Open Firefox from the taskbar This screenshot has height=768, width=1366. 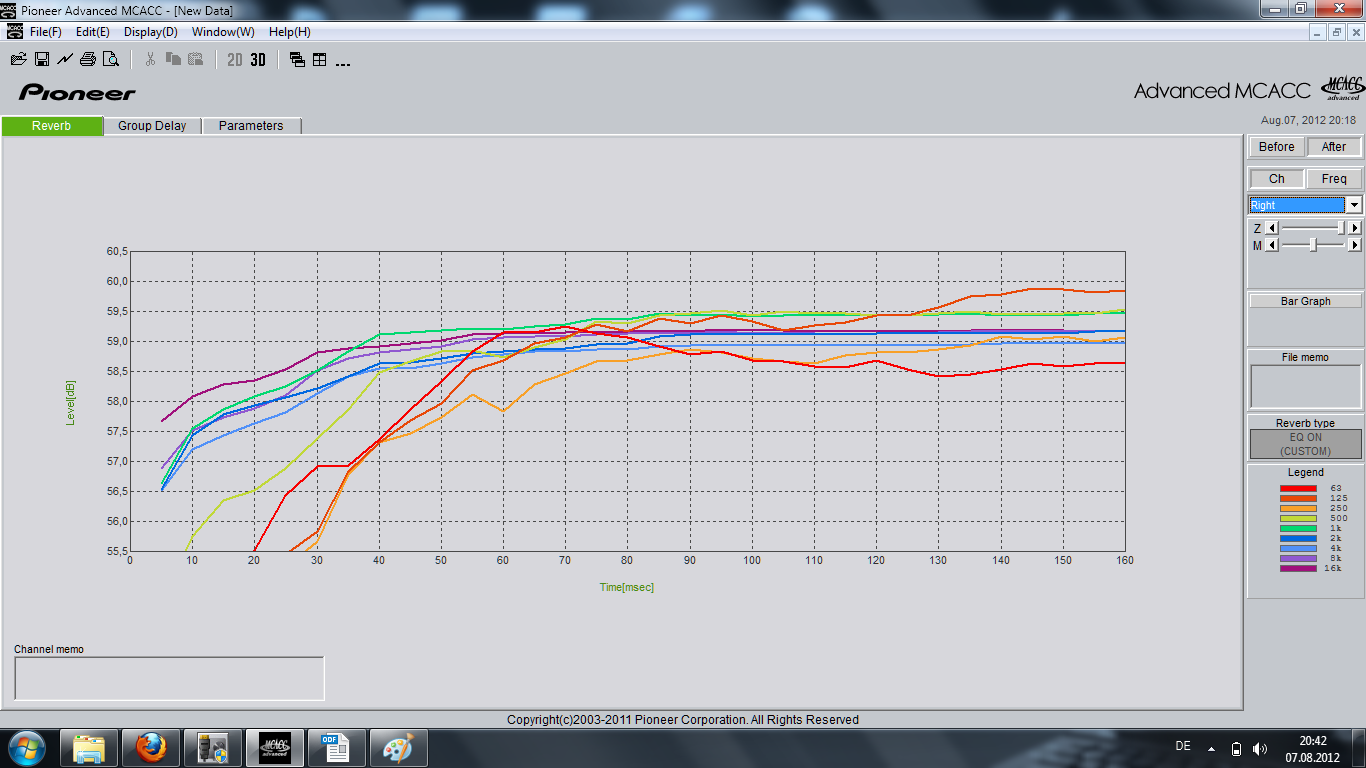click(151, 747)
